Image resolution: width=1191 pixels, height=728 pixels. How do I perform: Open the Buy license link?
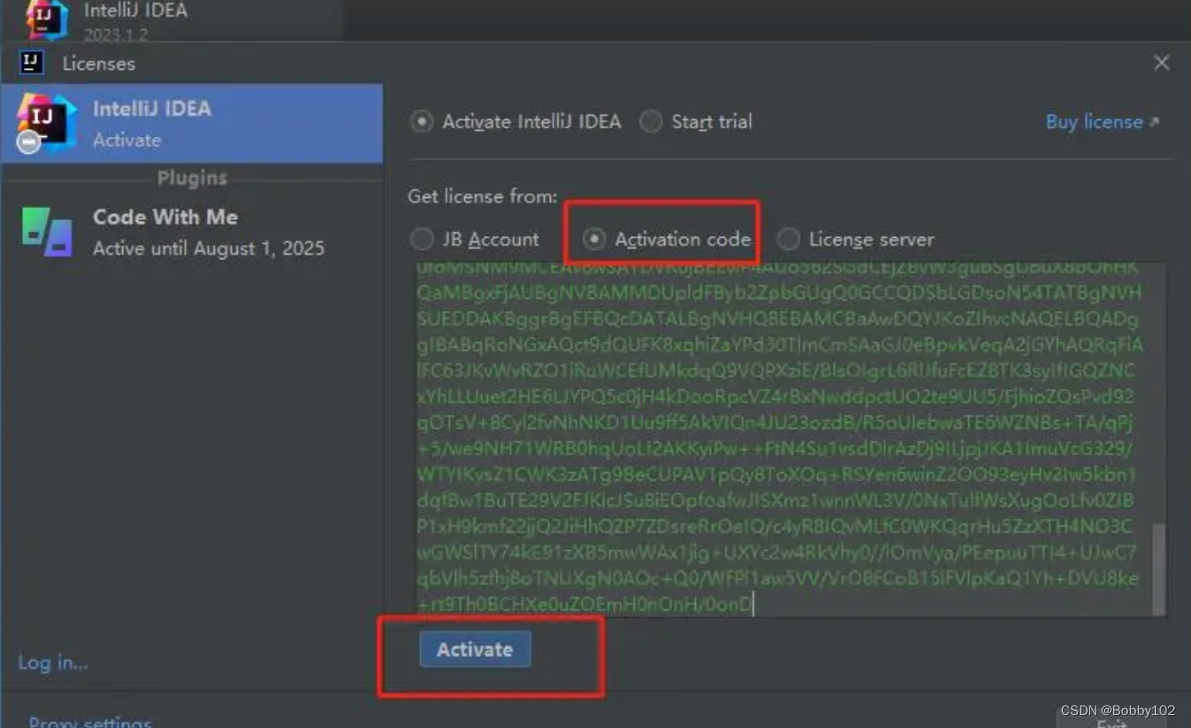click(x=1102, y=122)
